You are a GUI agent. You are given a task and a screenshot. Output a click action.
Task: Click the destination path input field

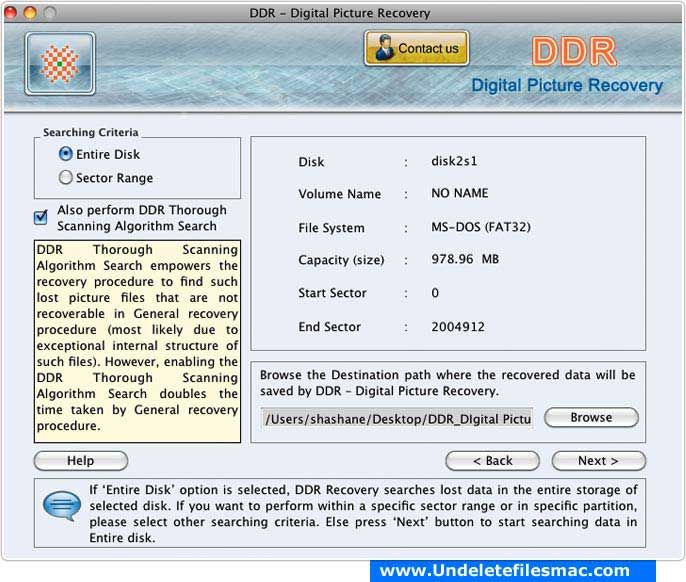[x=397, y=419]
